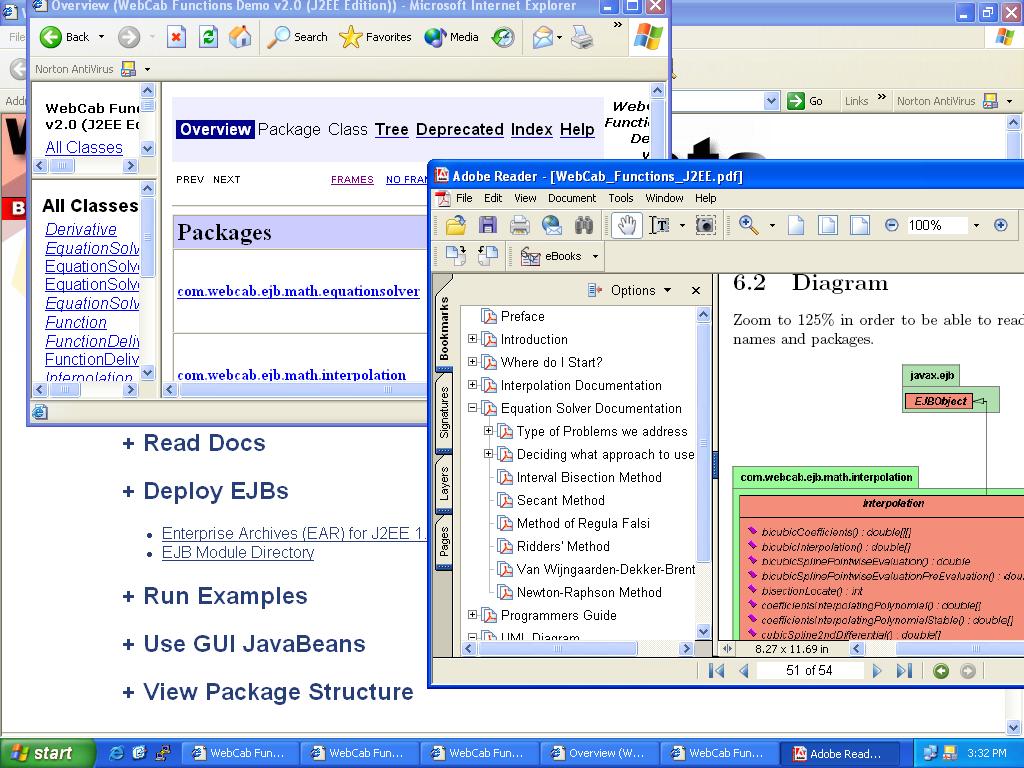Close the bookmarks panel with X

click(696, 291)
